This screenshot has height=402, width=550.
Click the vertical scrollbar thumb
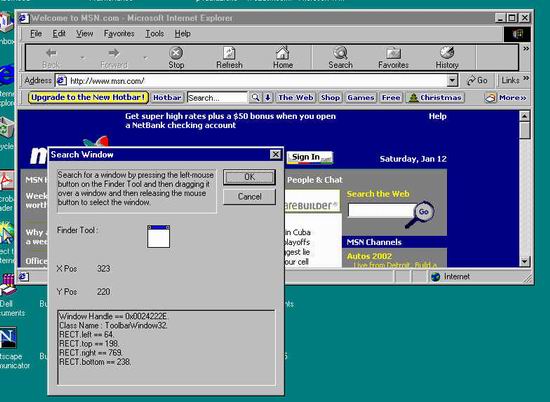[524, 130]
